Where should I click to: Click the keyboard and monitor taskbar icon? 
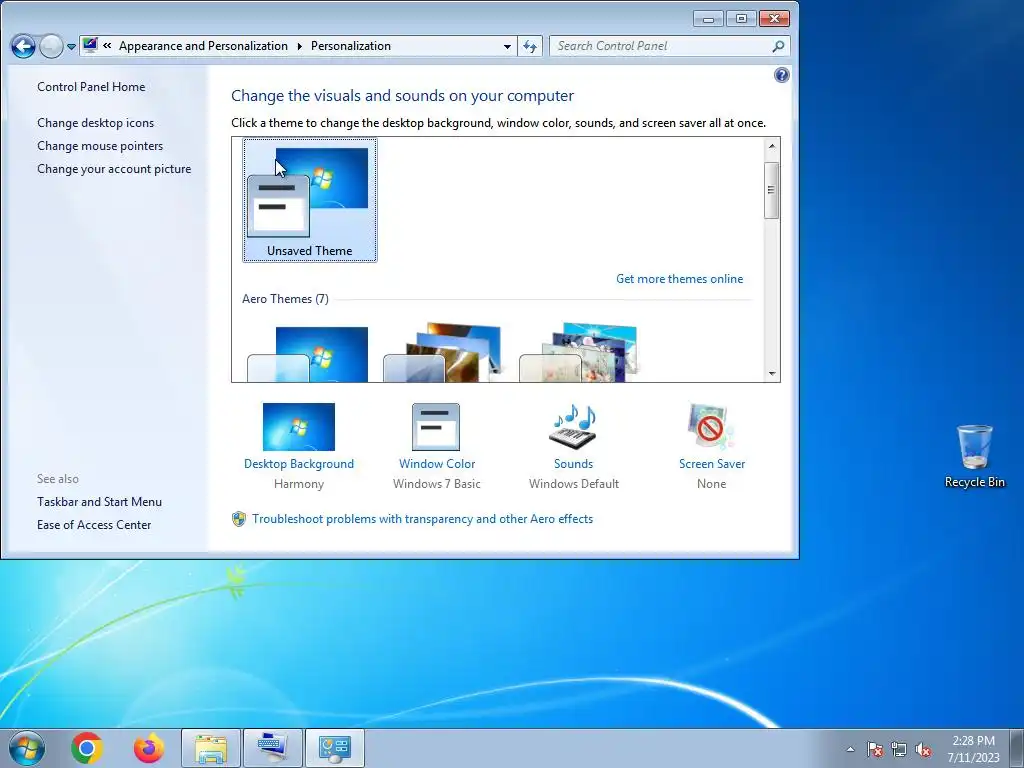273,748
